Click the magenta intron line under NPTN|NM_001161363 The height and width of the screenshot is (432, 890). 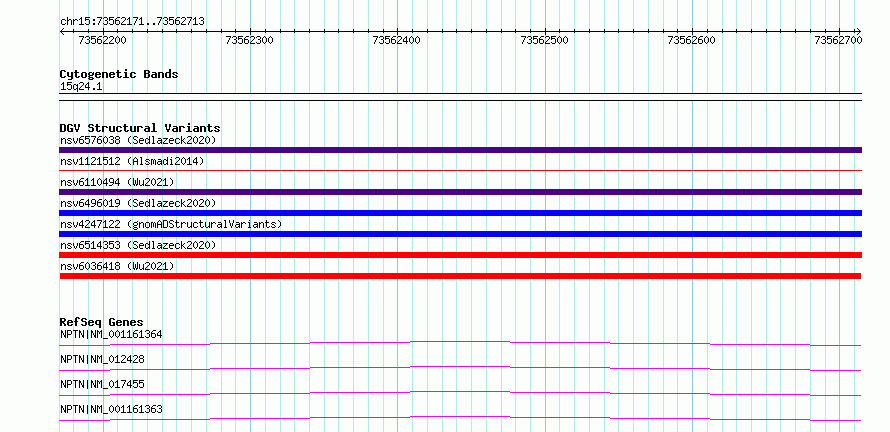pos(460,418)
